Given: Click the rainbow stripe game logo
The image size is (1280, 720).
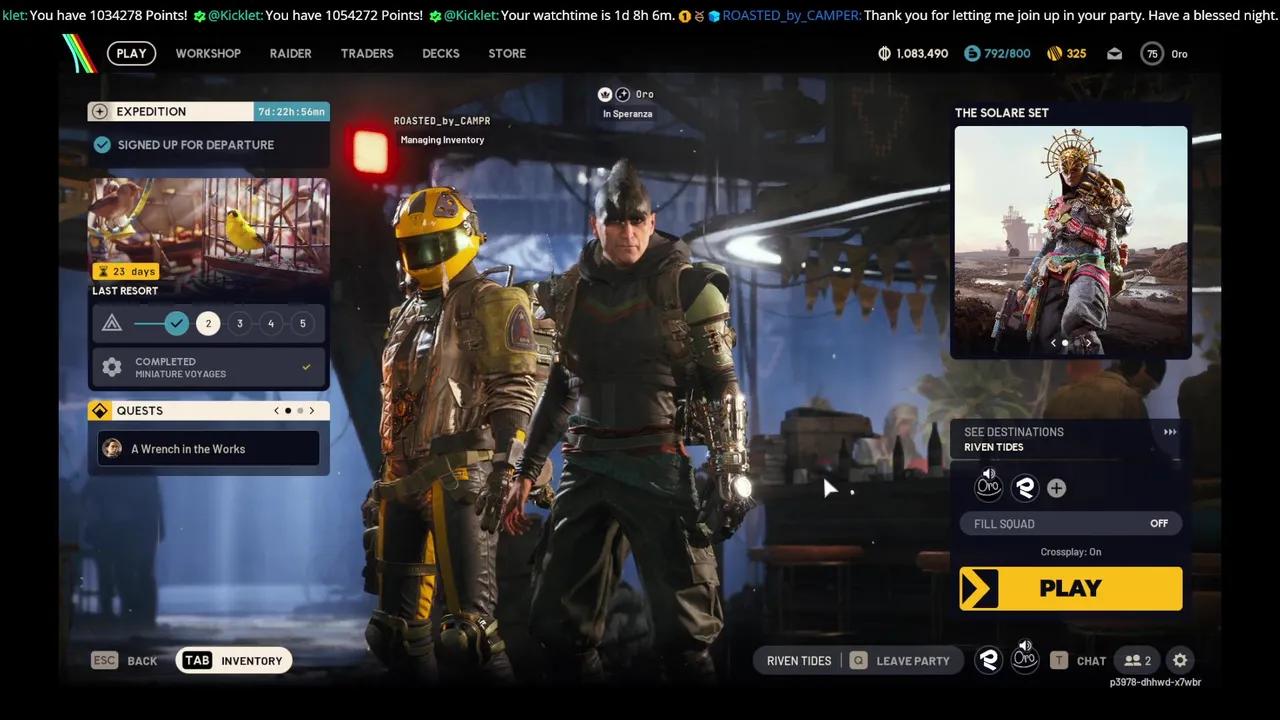Looking at the screenshot, I should point(79,54).
